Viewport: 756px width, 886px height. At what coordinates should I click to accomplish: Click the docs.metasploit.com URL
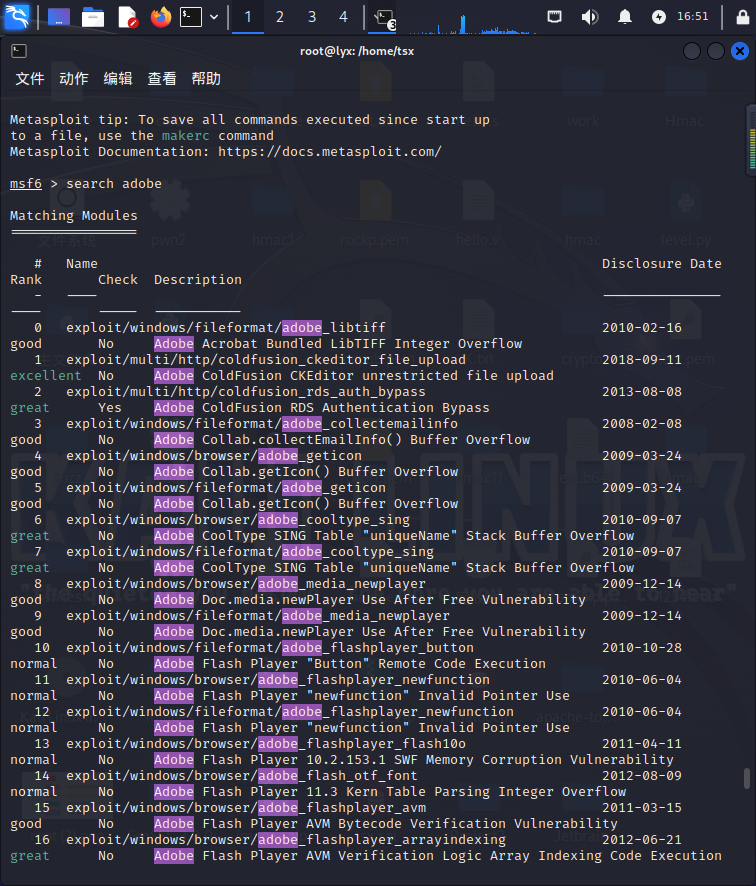[x=330, y=152]
